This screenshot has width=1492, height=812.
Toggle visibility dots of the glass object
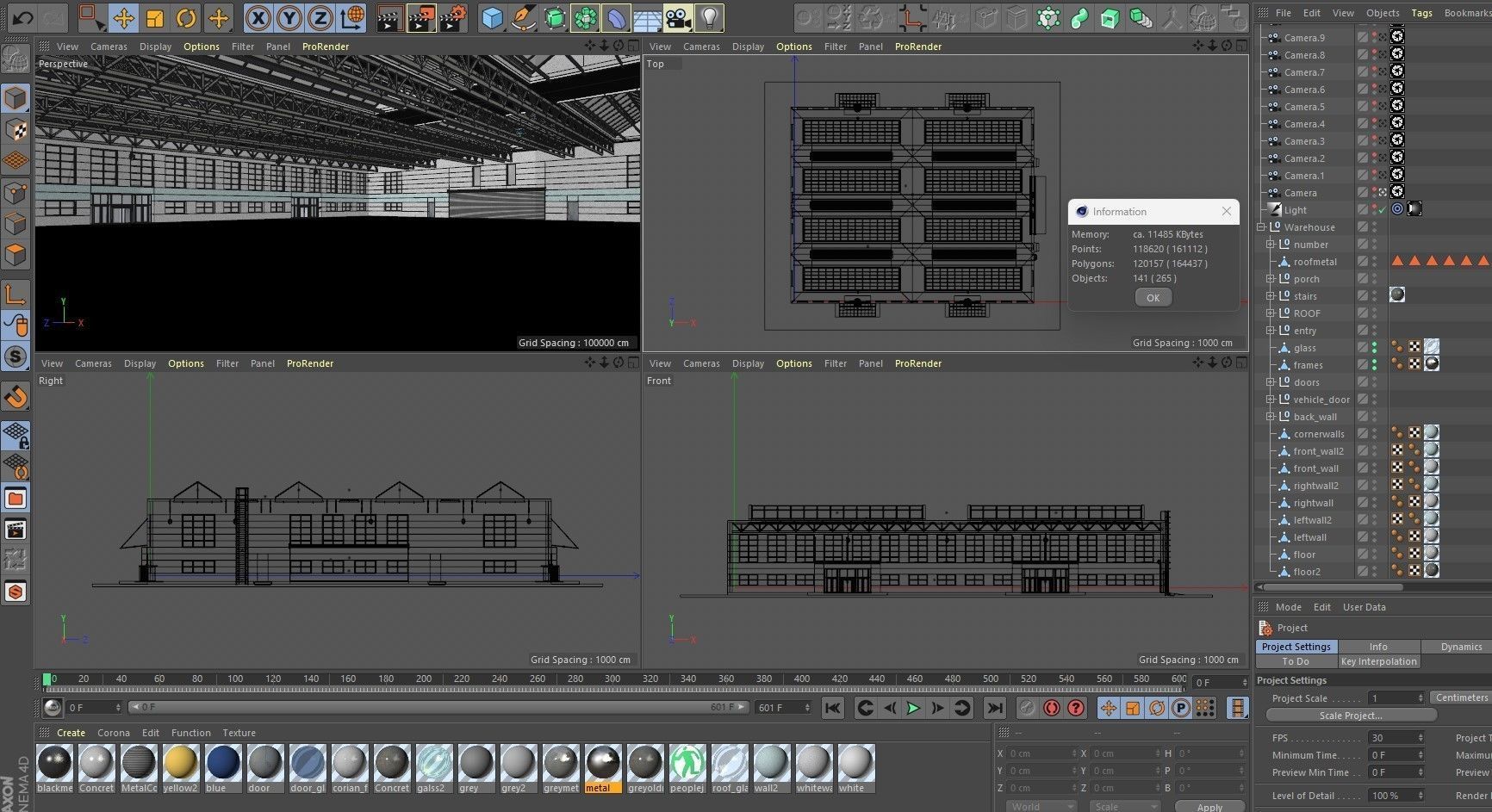(1374, 347)
